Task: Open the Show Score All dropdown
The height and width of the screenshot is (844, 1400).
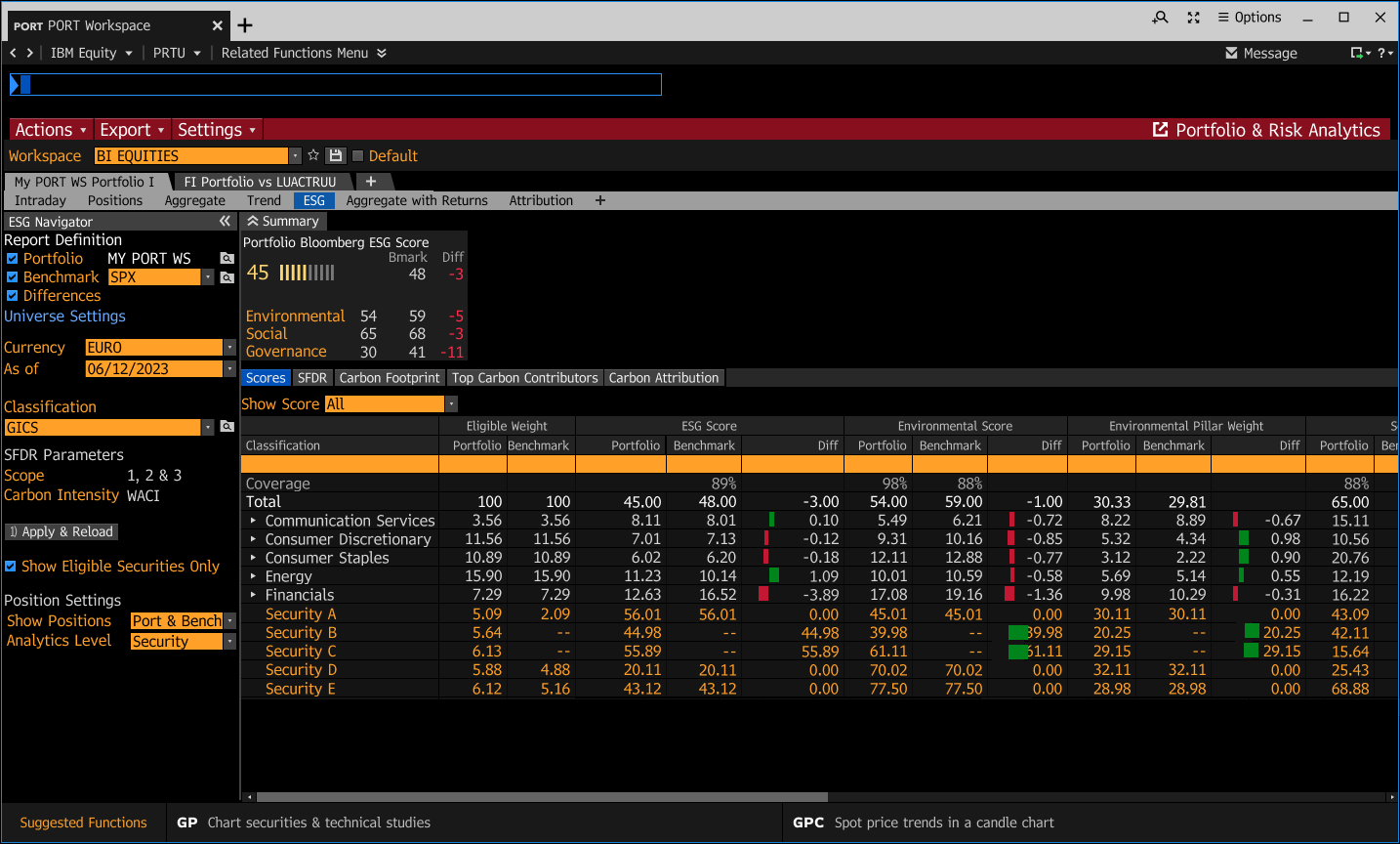Action: [452, 404]
